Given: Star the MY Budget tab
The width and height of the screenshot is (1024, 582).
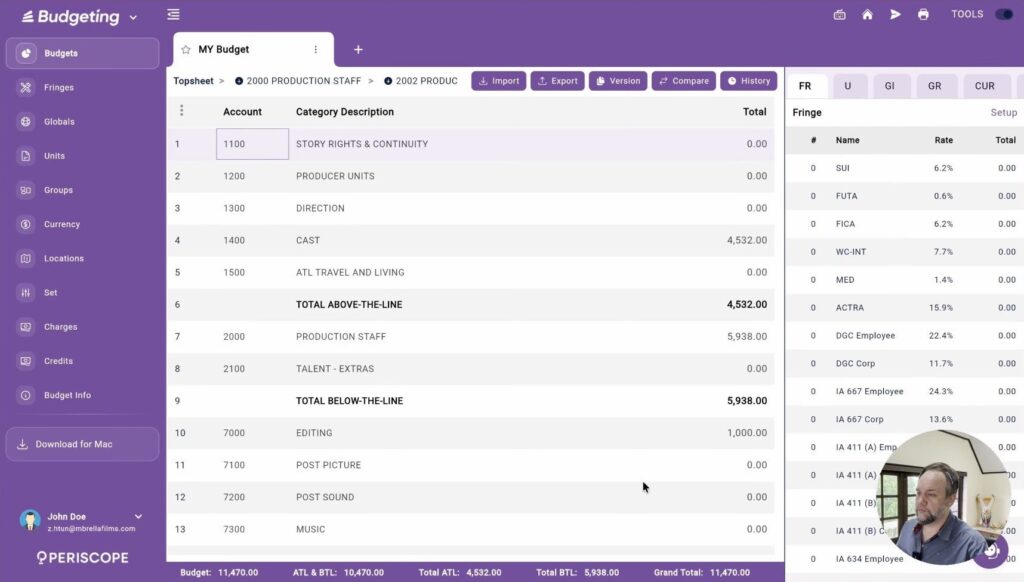Looking at the screenshot, I should coord(186,50).
